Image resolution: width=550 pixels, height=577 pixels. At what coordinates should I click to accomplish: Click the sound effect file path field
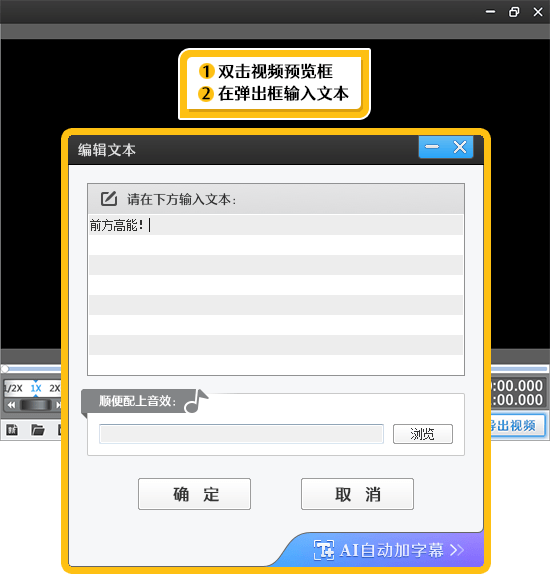point(241,434)
